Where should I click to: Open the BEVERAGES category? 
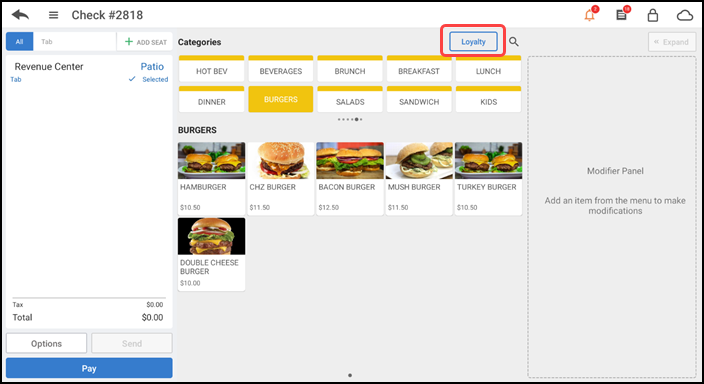281,69
